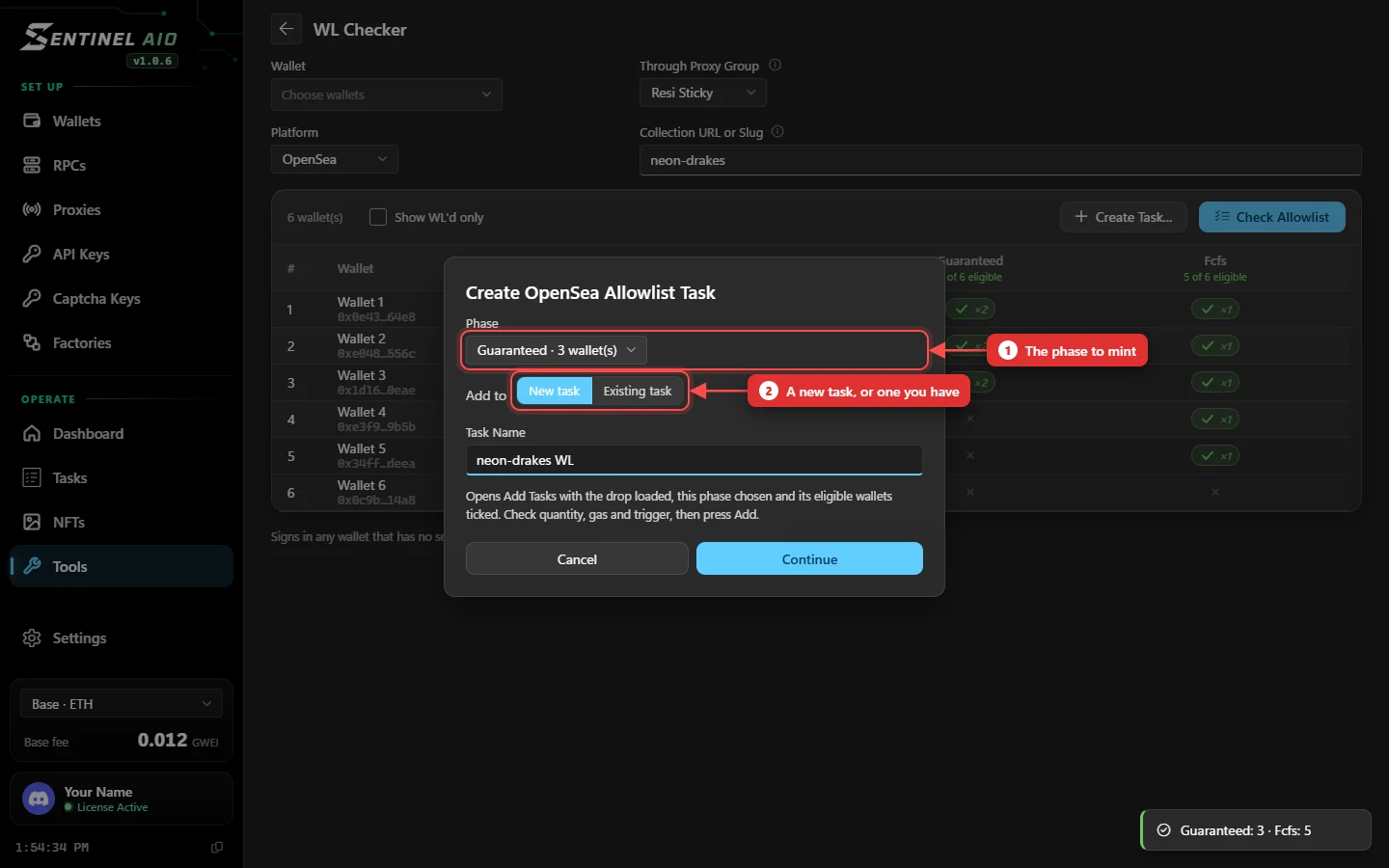Image resolution: width=1389 pixels, height=868 pixels.
Task: Expand the Guaranteed phase dropdown
Action: 557,350
